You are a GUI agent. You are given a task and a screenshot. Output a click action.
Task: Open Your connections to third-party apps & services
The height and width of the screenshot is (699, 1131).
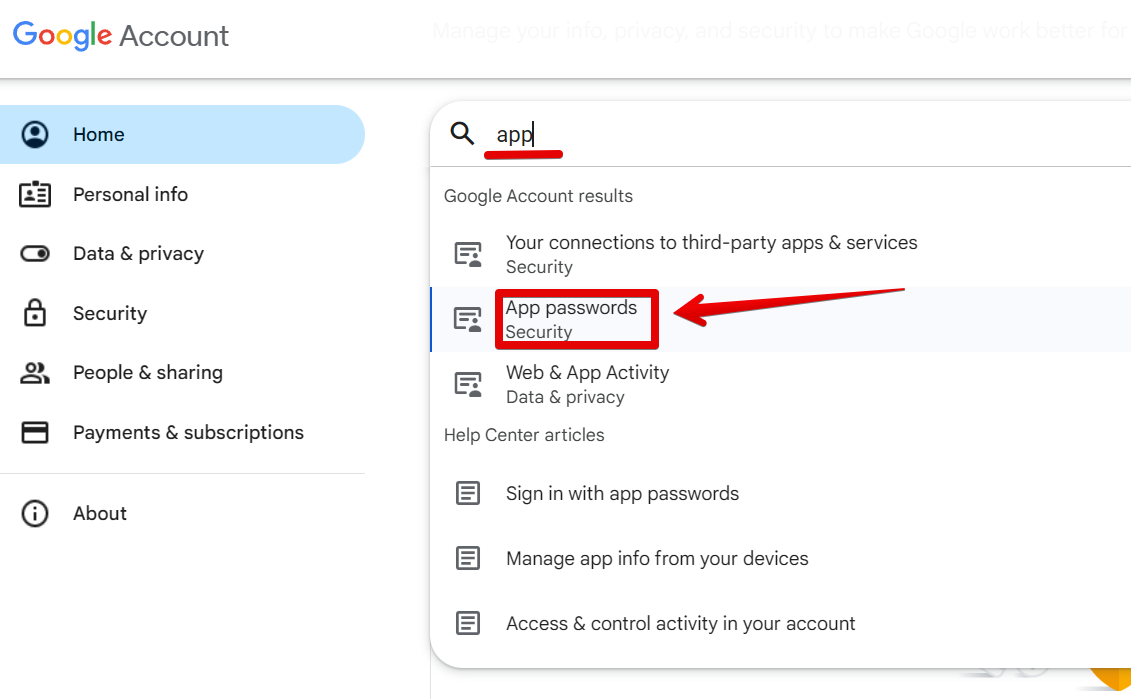coord(780,255)
